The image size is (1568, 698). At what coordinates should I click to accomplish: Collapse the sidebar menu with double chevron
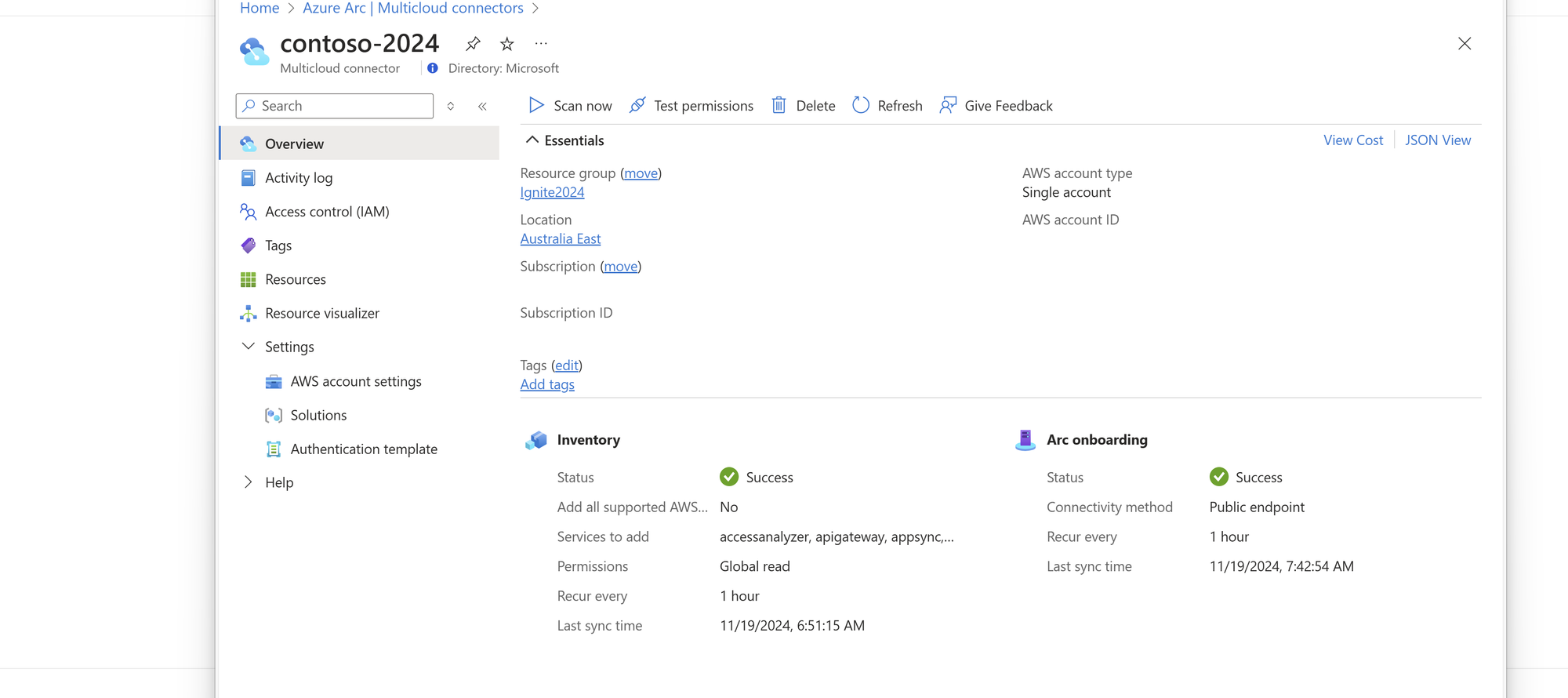(482, 106)
